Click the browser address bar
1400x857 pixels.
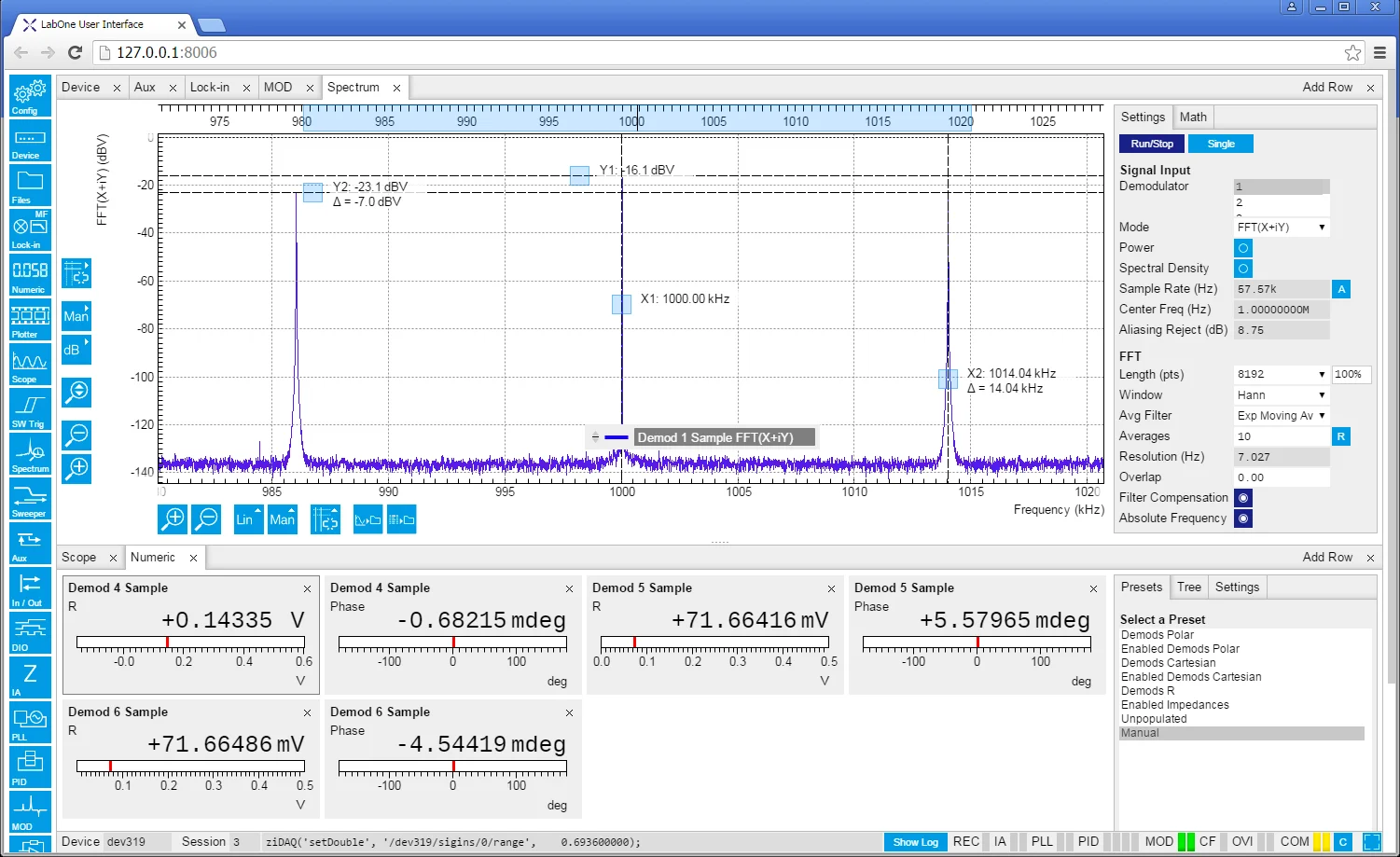pos(718,52)
